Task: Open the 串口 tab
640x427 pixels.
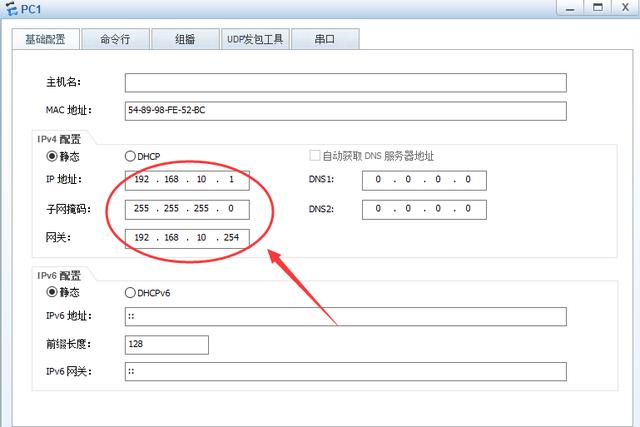Action: [325, 39]
